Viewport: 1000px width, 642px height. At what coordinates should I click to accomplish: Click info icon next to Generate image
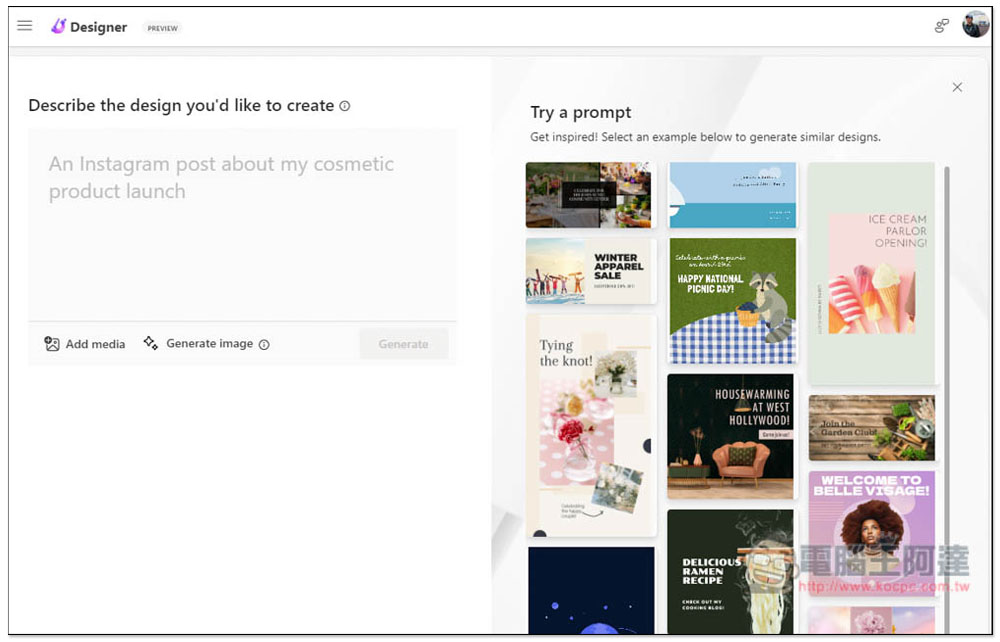pos(264,345)
